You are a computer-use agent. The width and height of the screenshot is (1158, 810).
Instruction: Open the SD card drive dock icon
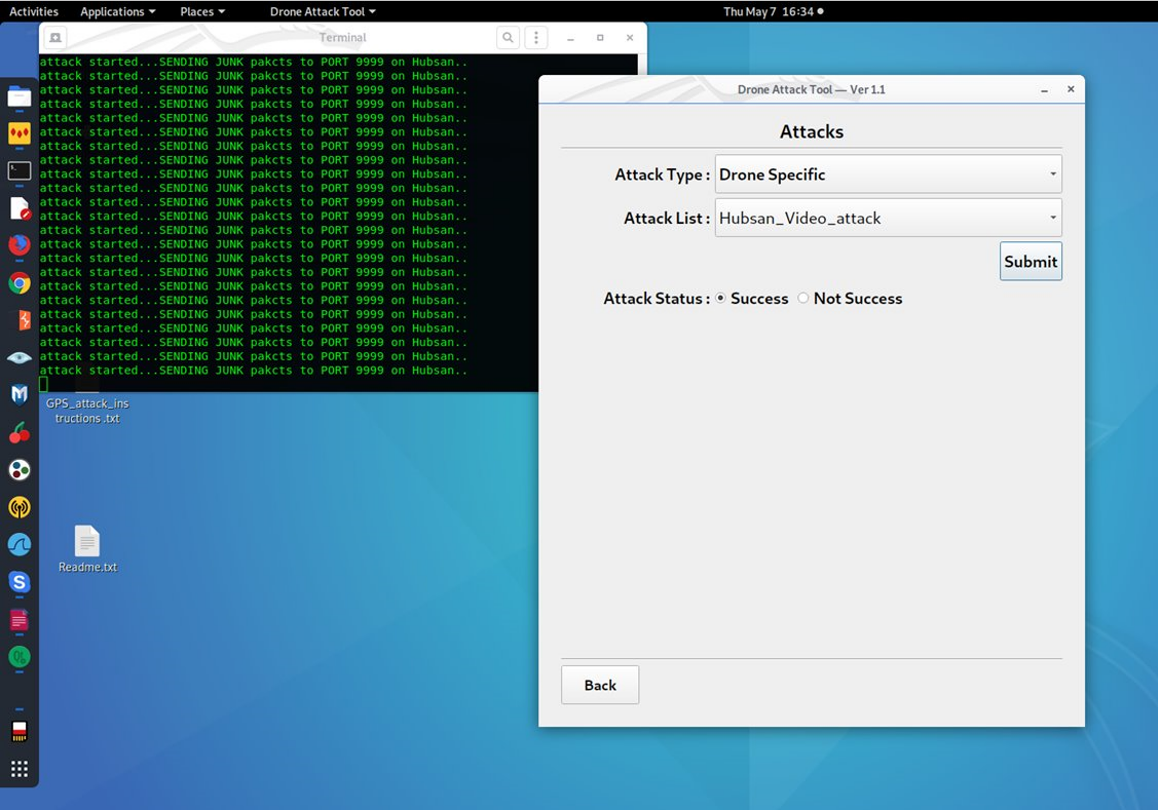coord(19,731)
